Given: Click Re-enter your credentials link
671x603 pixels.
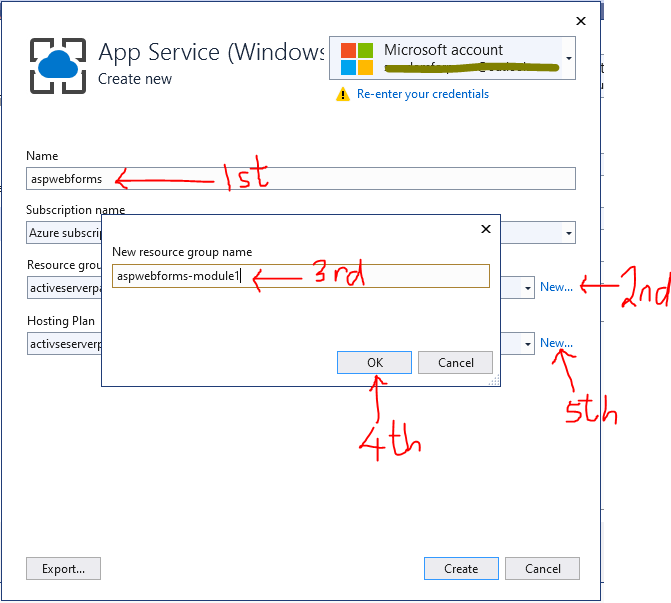Looking at the screenshot, I should (422, 94).
